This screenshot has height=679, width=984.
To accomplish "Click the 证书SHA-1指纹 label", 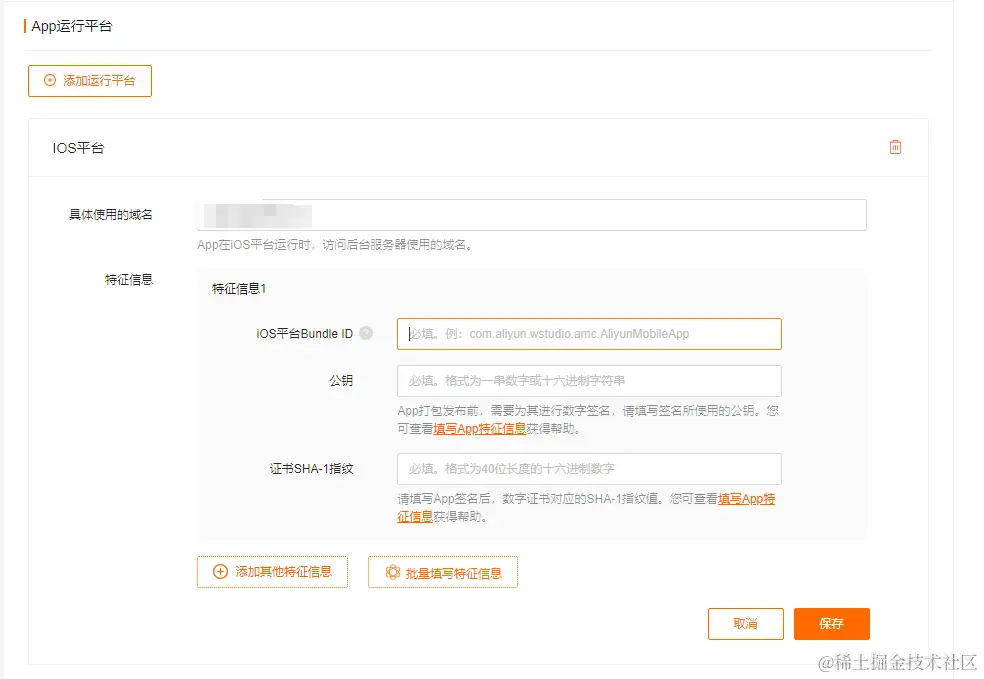I will pos(312,469).
